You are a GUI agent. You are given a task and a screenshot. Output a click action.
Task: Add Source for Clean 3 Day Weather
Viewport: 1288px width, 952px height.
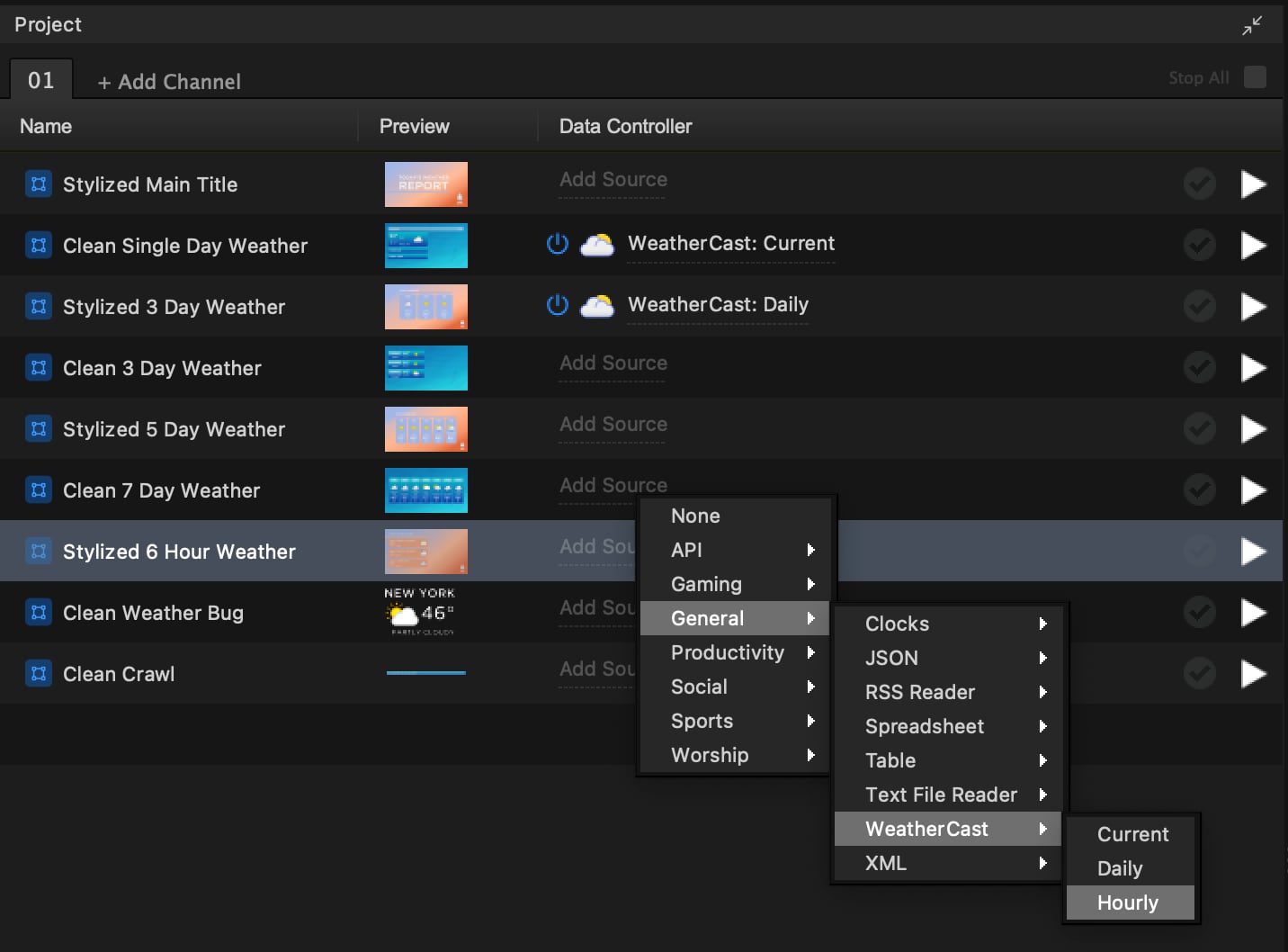click(613, 364)
